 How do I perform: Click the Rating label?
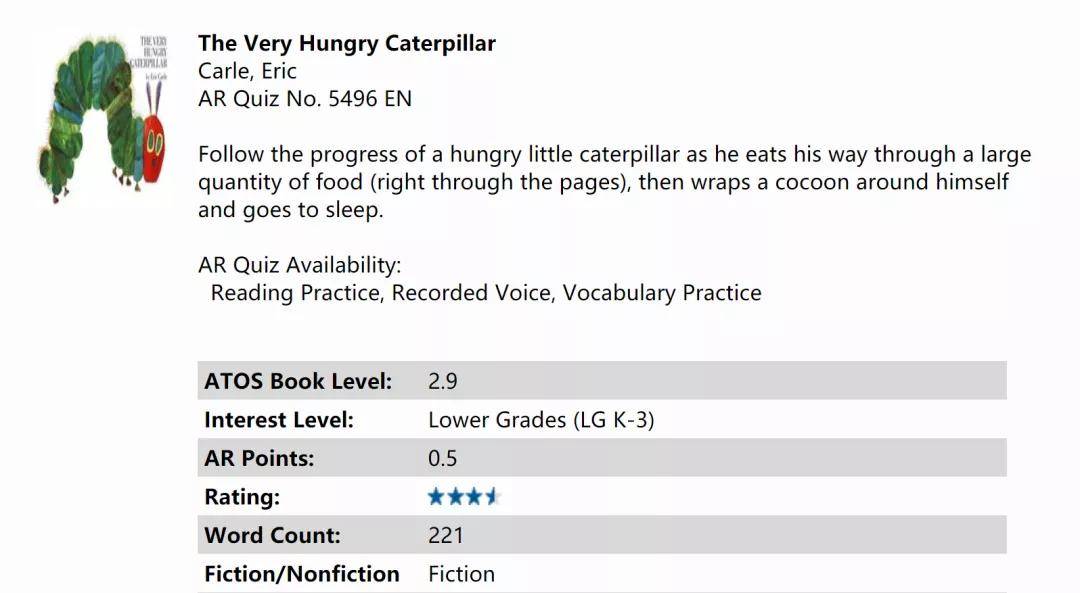(x=242, y=497)
